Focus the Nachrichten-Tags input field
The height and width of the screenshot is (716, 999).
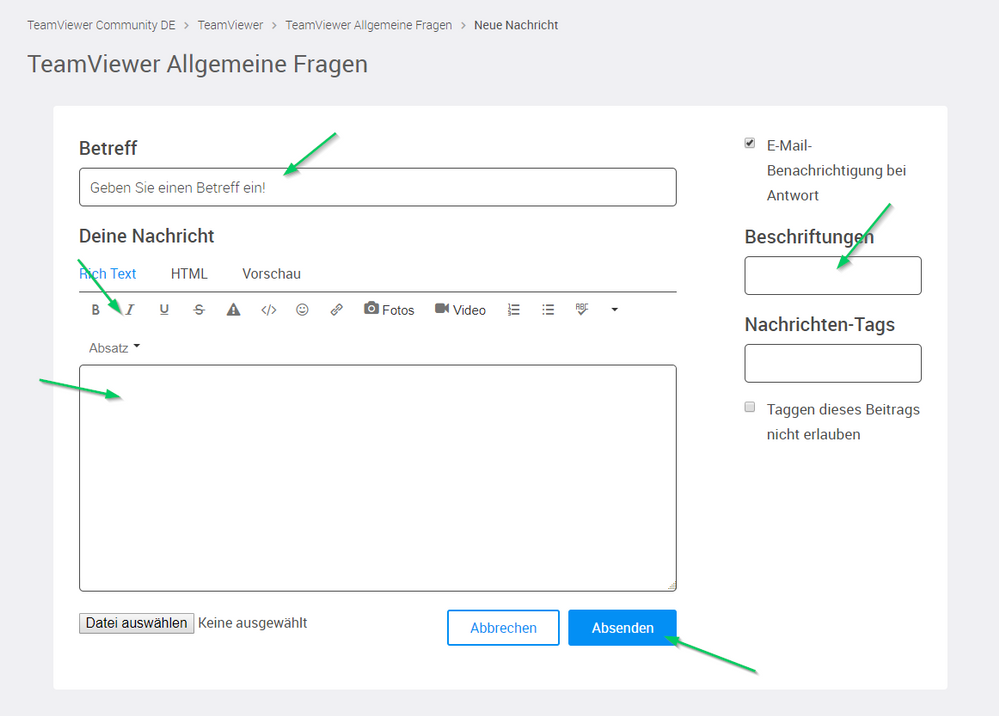[833, 363]
